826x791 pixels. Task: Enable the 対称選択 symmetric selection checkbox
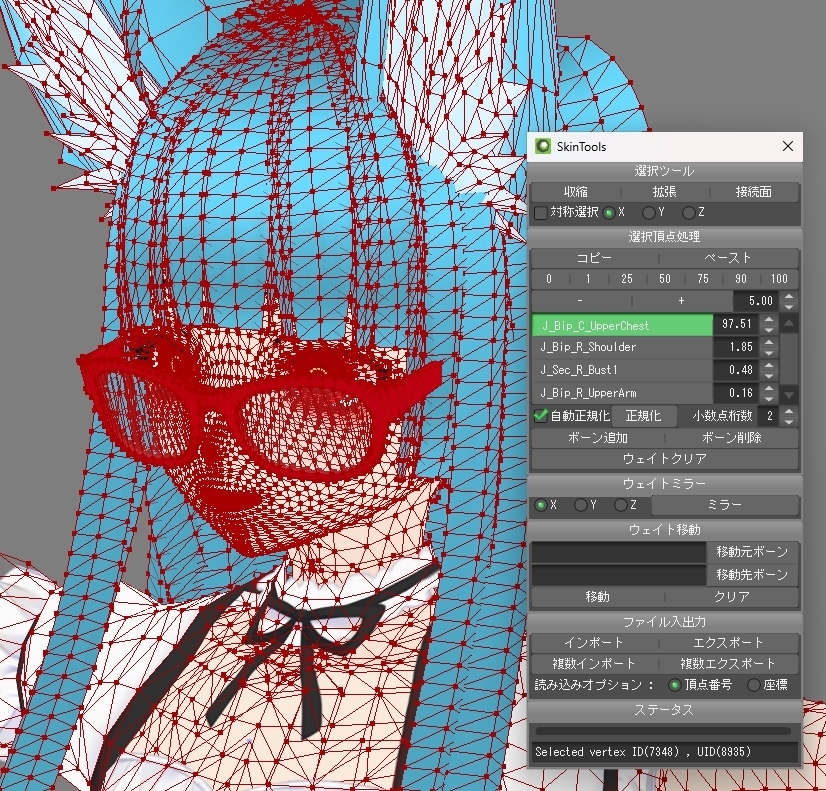(540, 213)
